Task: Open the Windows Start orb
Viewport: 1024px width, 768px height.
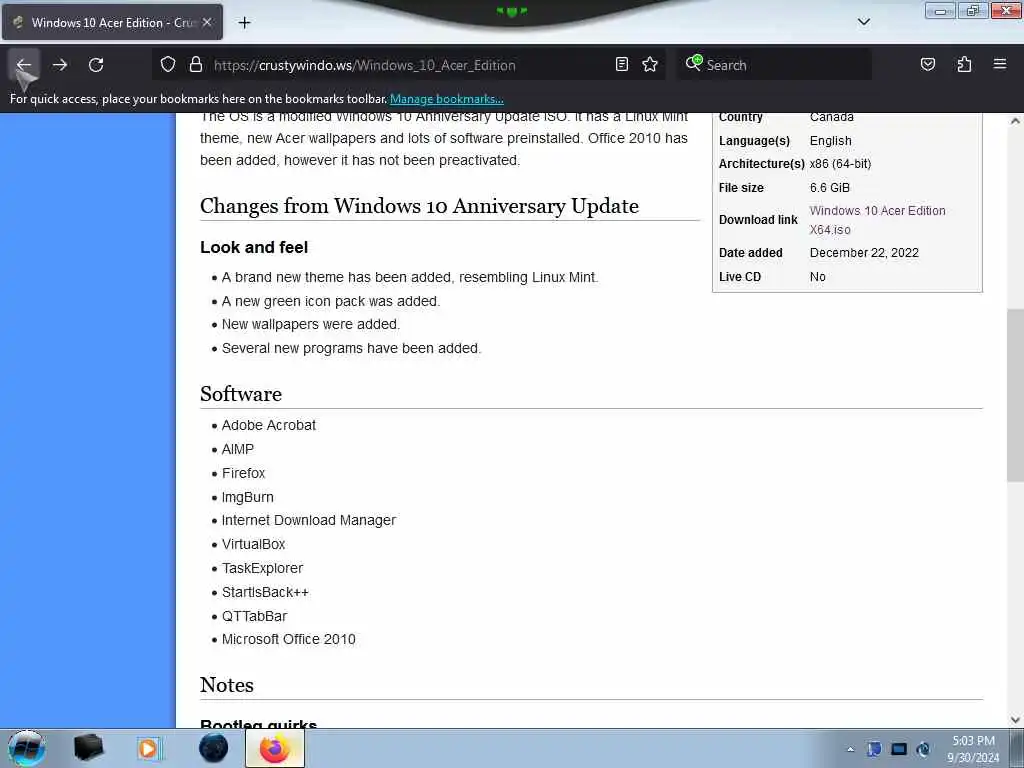Action: [x=27, y=748]
